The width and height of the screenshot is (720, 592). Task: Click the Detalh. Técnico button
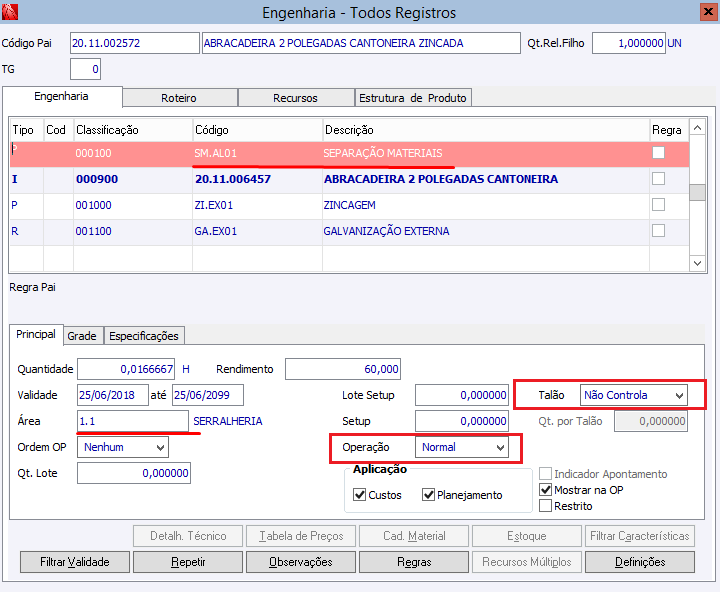click(x=188, y=536)
